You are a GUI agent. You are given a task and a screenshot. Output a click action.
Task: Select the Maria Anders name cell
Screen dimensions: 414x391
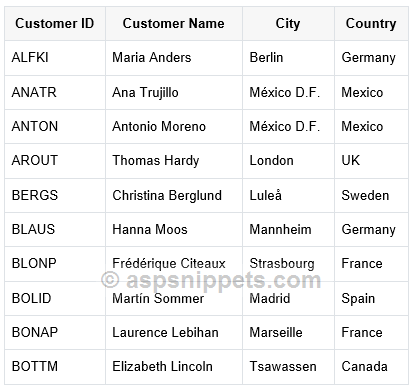174,58
